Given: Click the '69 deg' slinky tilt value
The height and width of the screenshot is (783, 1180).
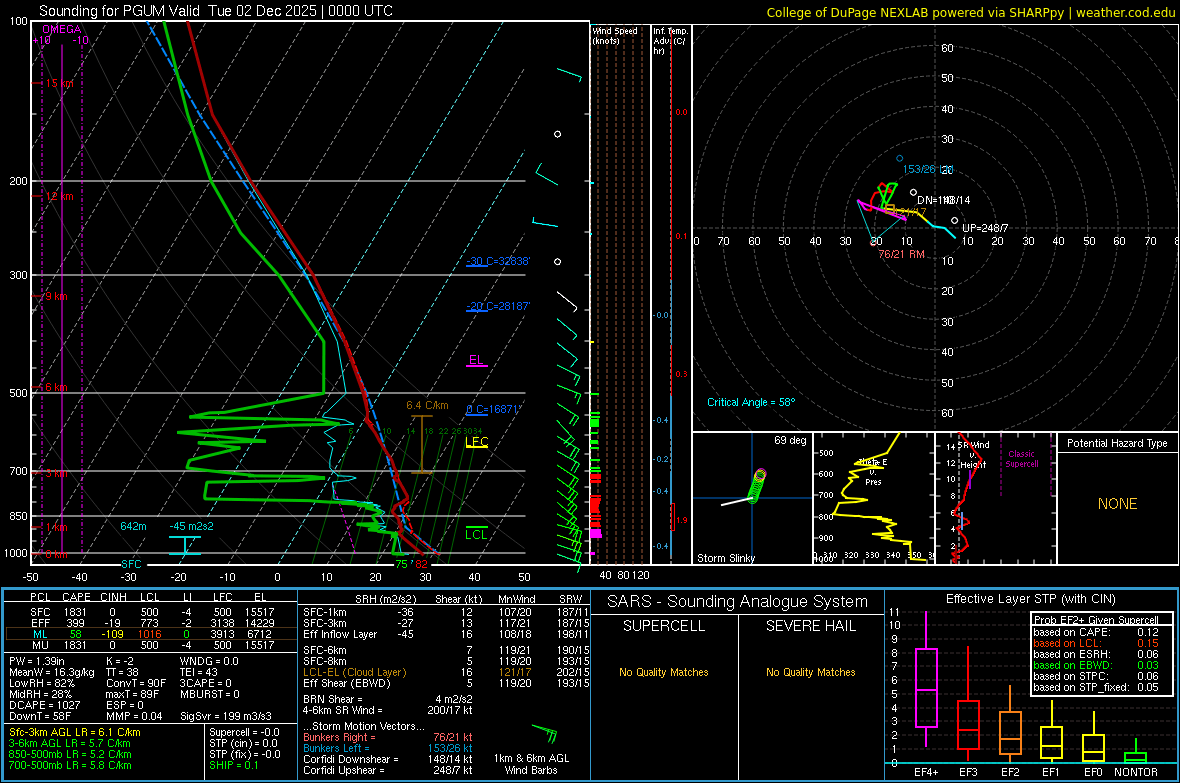Looking at the screenshot, I should 790,440.
